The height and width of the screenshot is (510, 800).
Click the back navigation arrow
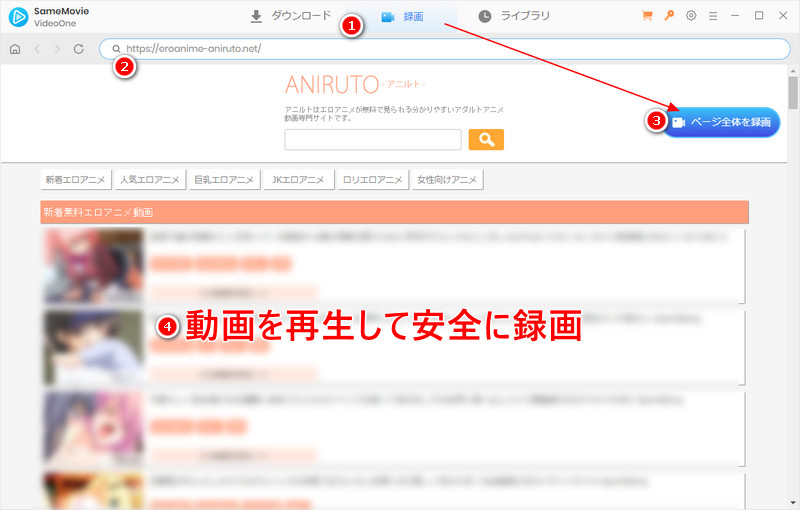(37, 49)
